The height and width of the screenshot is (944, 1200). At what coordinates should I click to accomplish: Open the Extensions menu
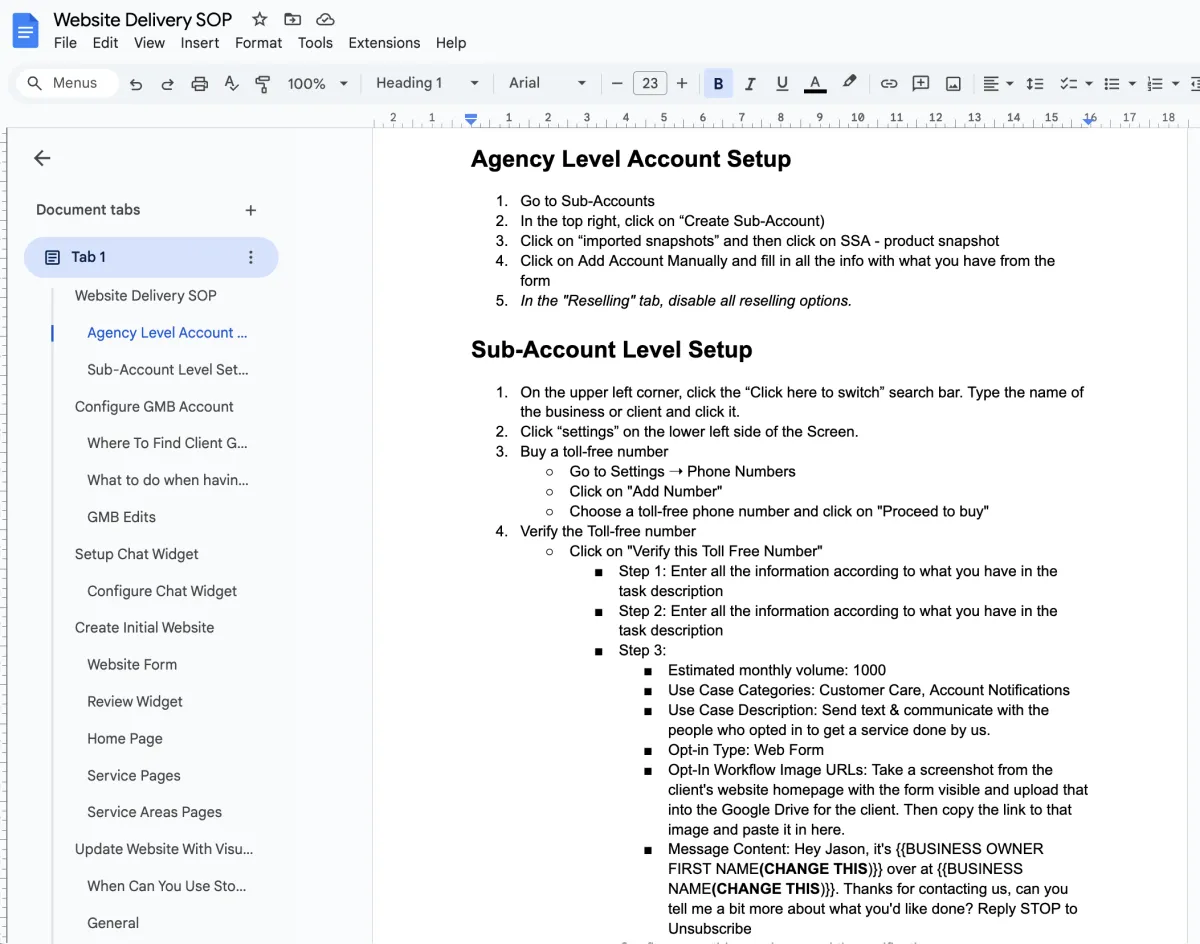coord(384,43)
